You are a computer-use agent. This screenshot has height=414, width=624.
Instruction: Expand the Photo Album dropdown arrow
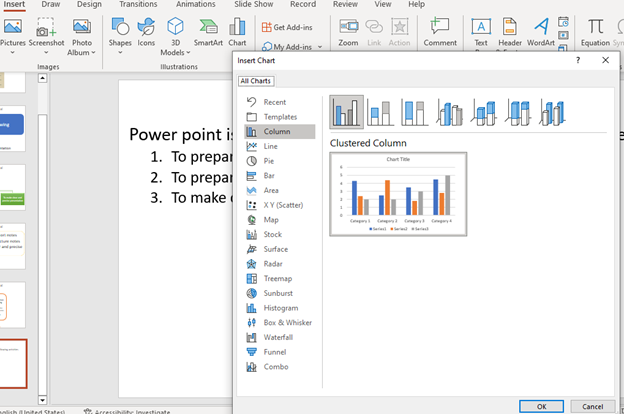pyautogui.click(x=94, y=53)
